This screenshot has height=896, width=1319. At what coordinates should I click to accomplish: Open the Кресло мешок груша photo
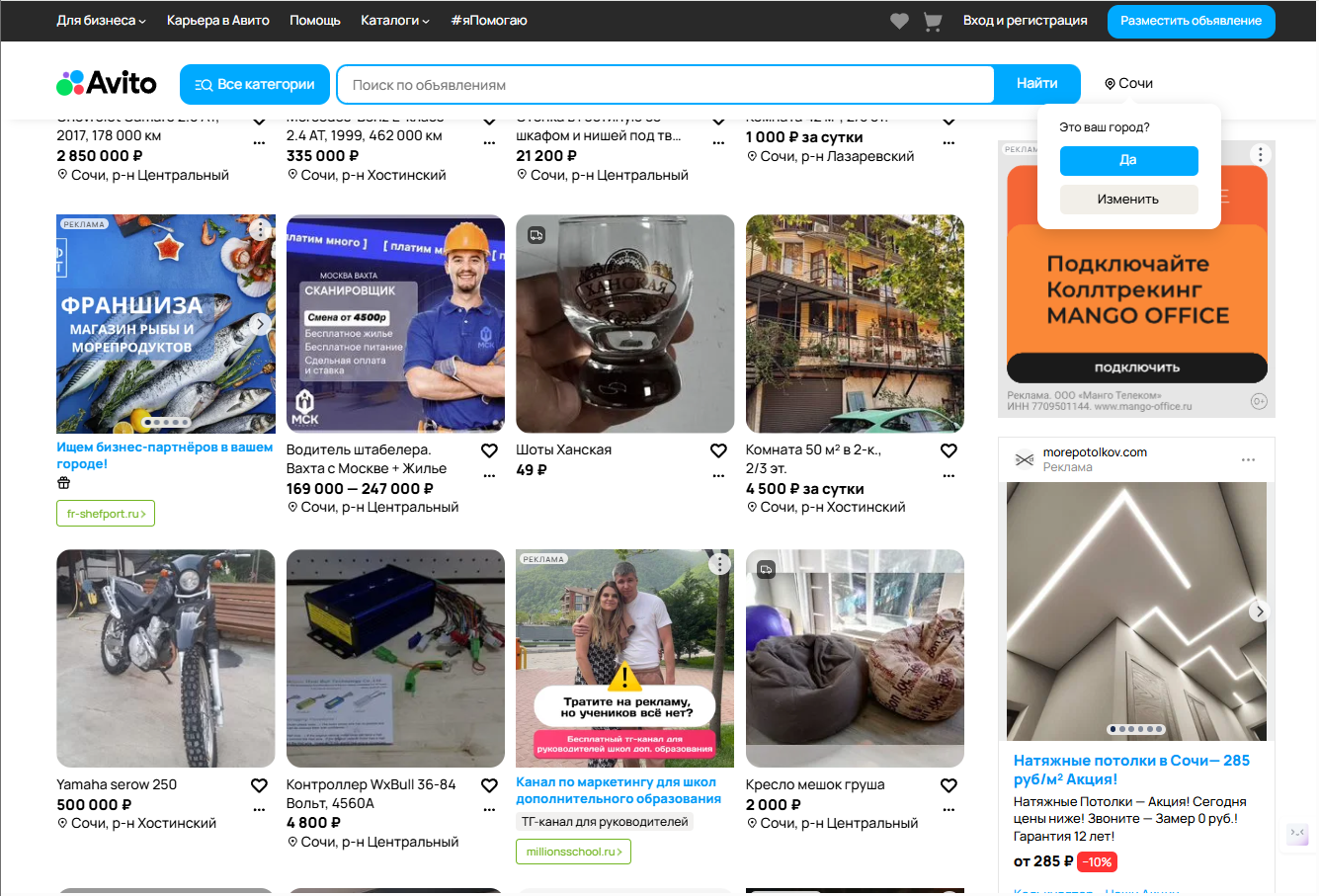coord(855,659)
